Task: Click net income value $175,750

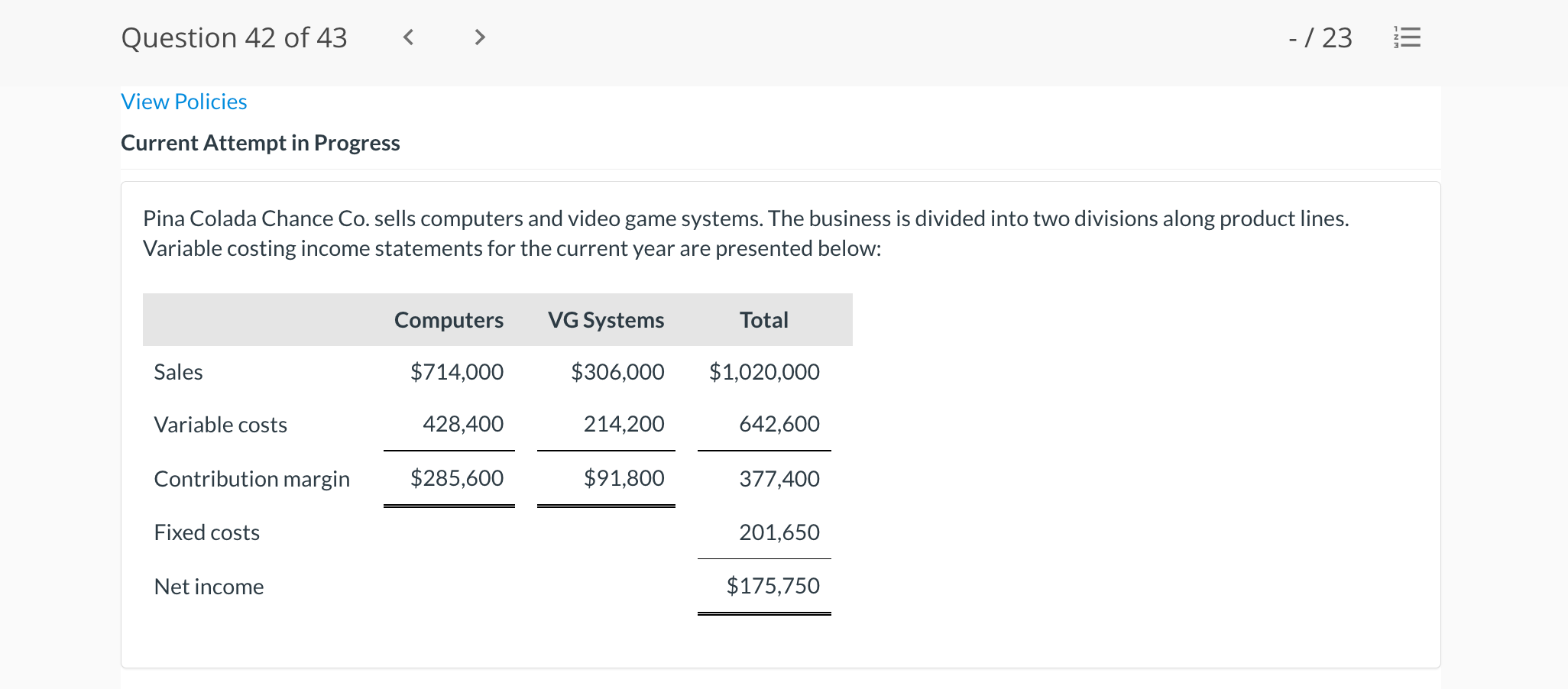Action: click(x=773, y=586)
